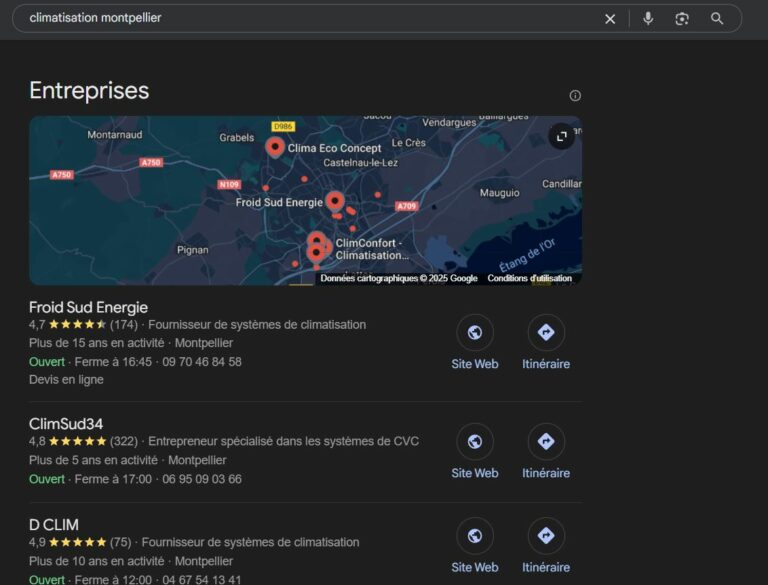Get directions to Froid Sud Energie icon
The image size is (768, 585).
(x=546, y=333)
